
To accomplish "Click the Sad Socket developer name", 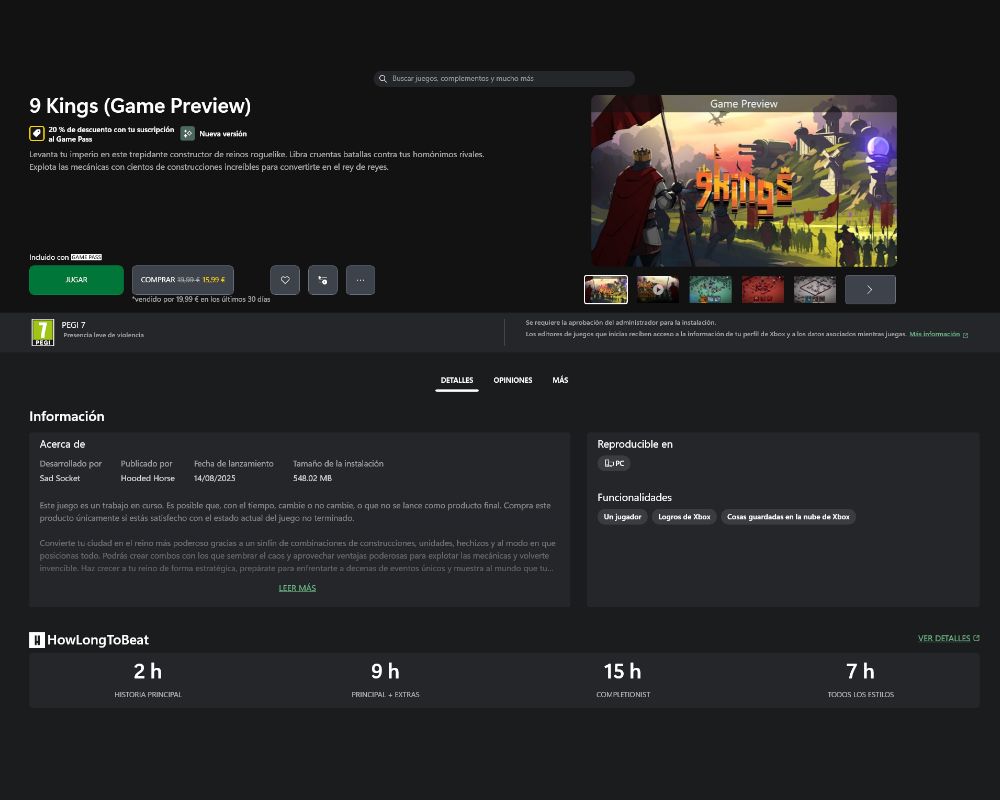I will click(x=60, y=478).
